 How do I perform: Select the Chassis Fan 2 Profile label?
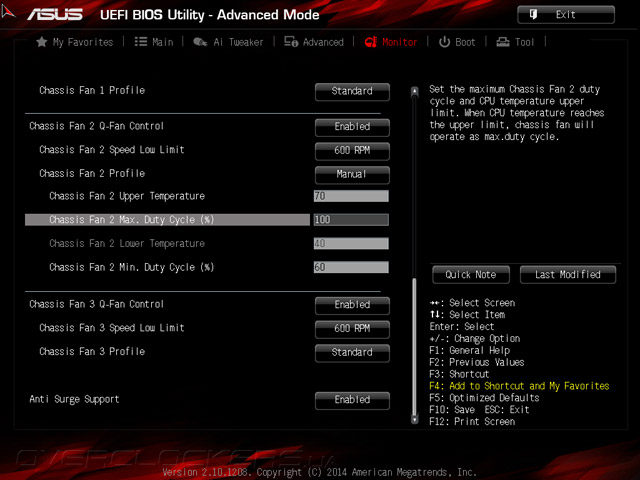[x=92, y=173]
